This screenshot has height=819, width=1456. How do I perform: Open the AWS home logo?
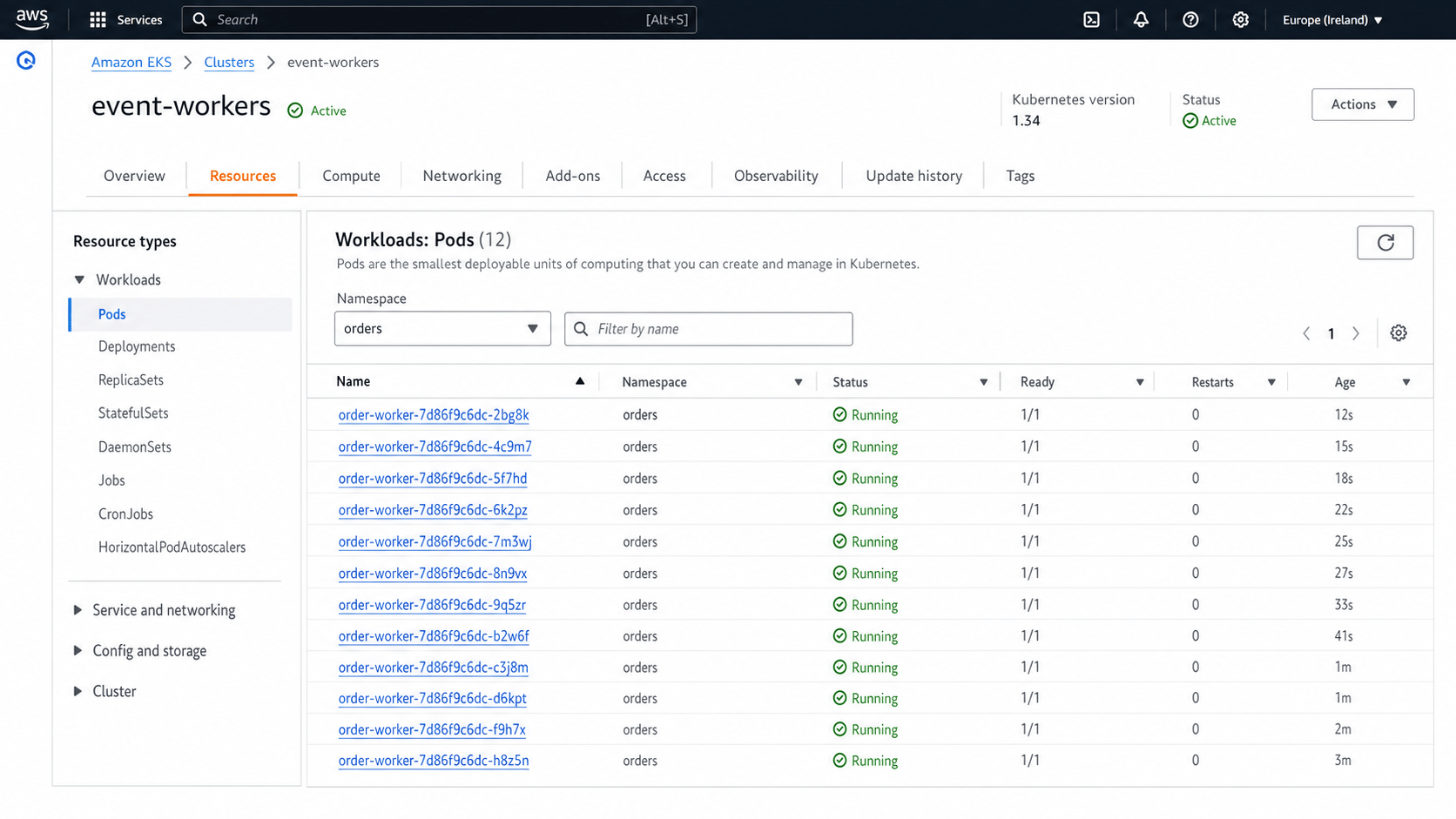click(x=32, y=19)
